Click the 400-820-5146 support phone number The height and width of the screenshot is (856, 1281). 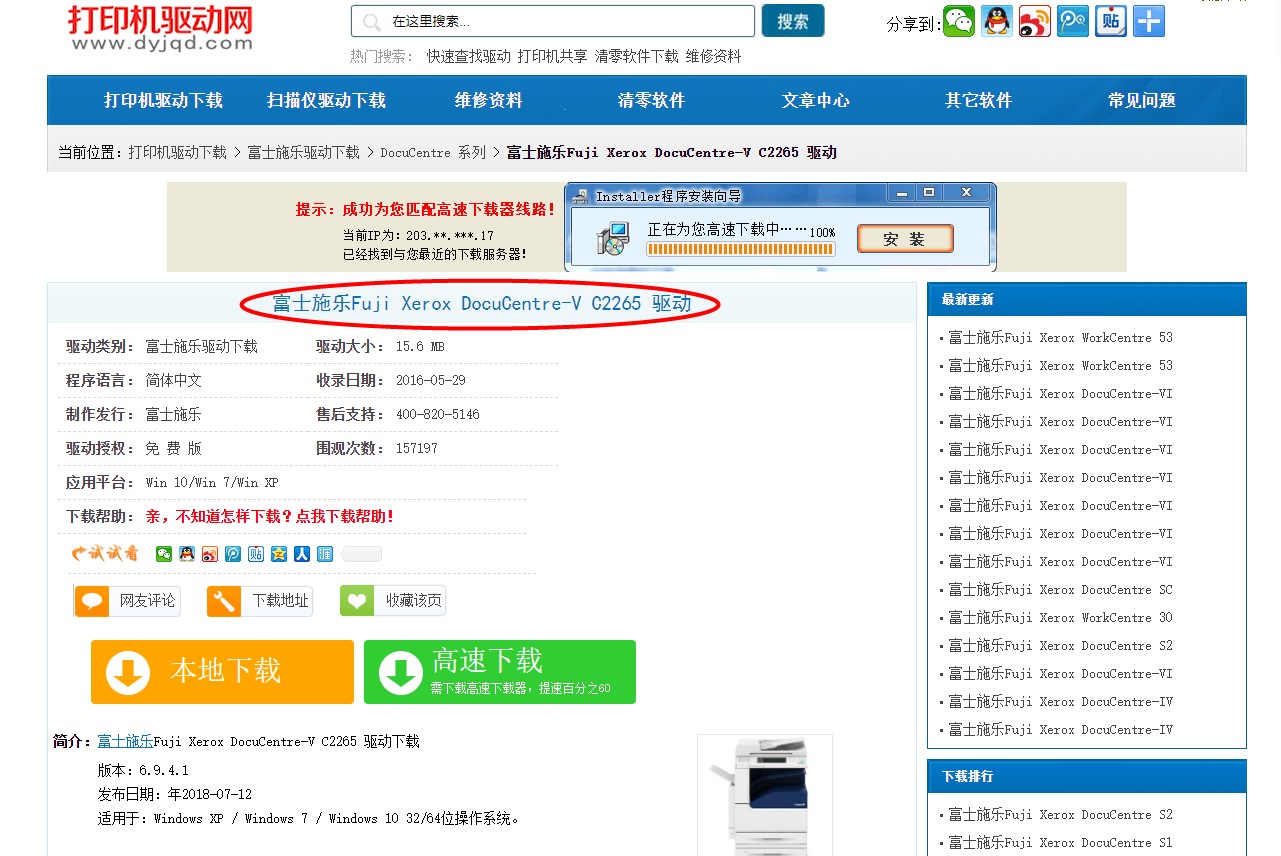(x=438, y=415)
